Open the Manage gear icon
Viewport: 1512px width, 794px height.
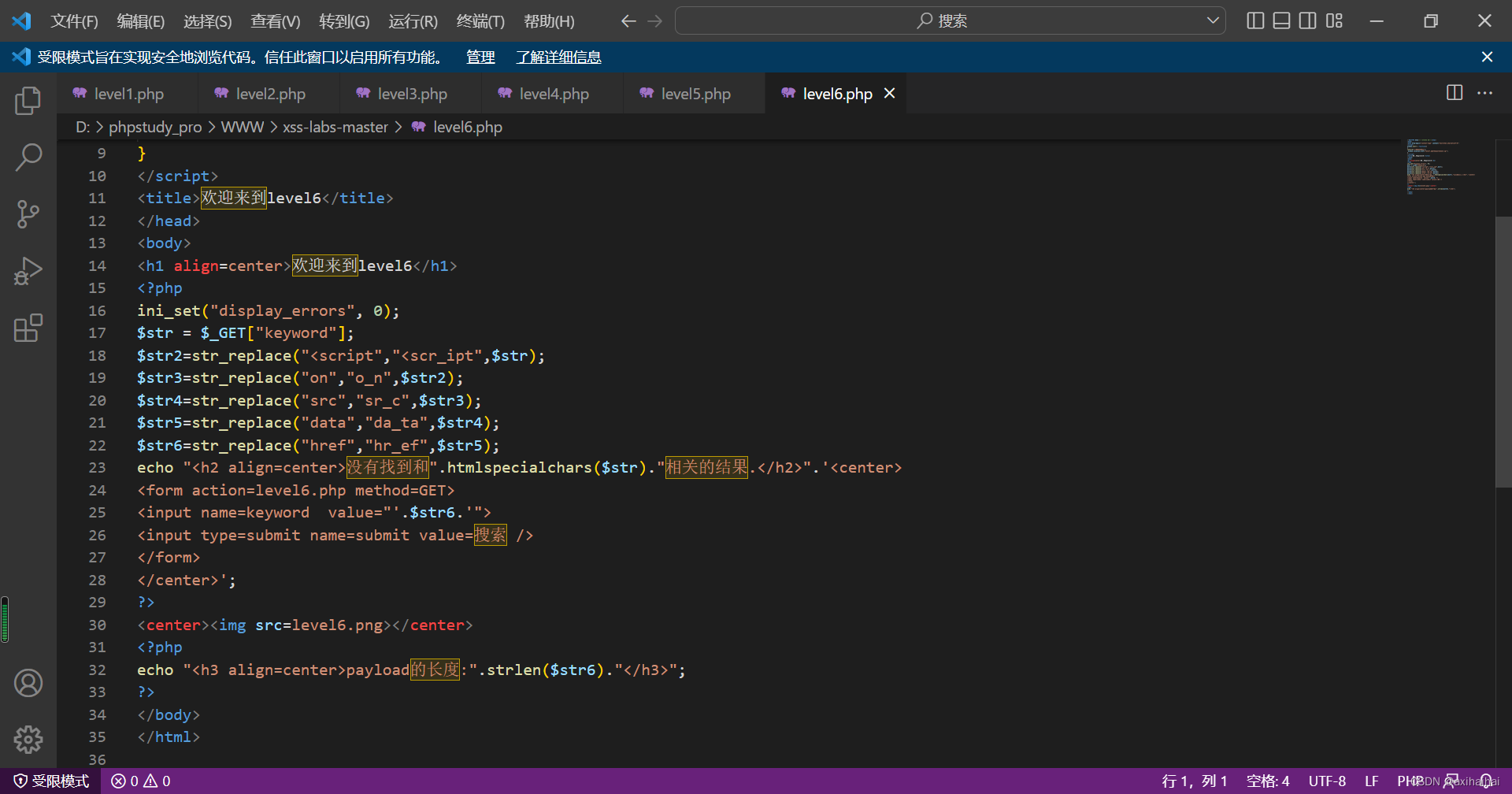[28, 740]
